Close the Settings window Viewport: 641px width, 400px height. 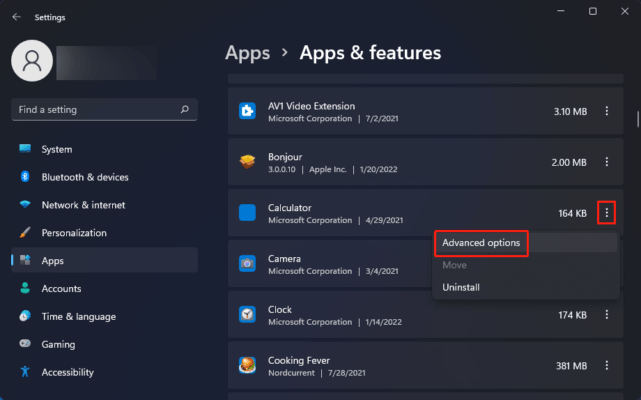tap(625, 11)
